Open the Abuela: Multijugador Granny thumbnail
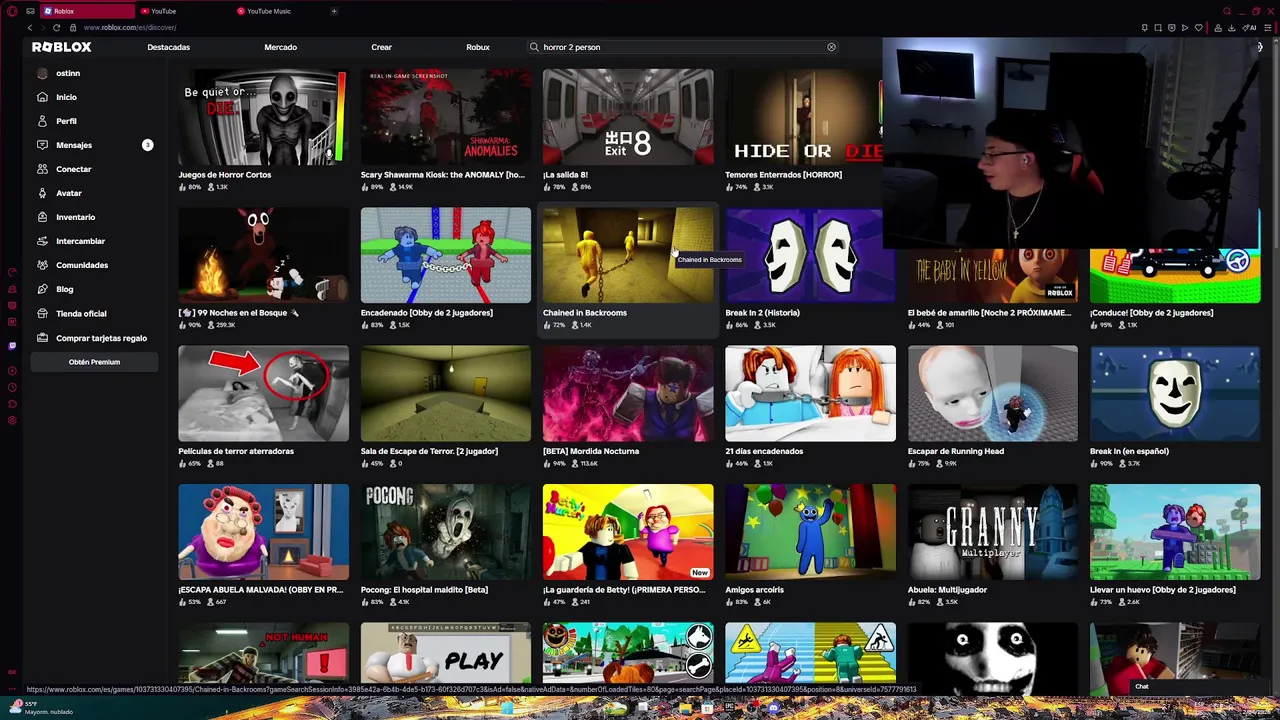The width and height of the screenshot is (1280, 720). pyautogui.click(x=993, y=532)
